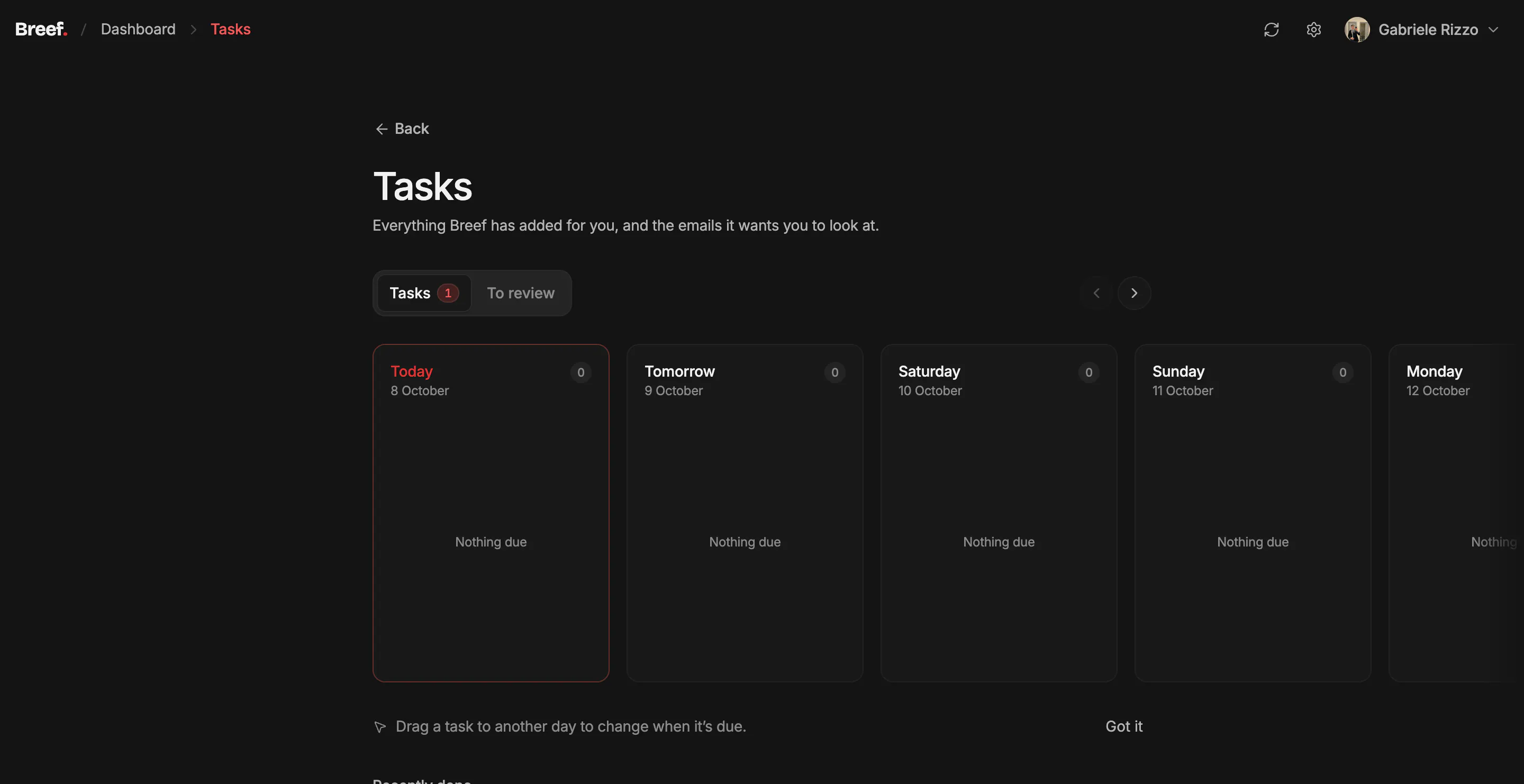1524x784 pixels.
Task: Click the Today task count badge
Action: point(580,372)
